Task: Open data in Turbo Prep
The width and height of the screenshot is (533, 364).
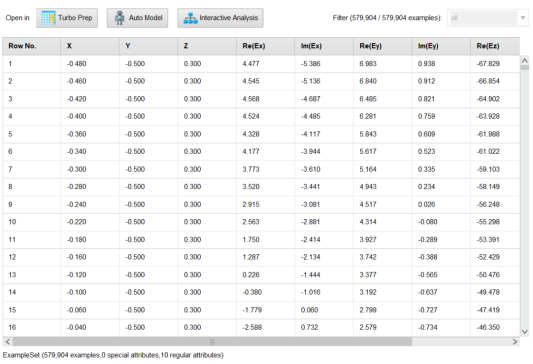Action: click(x=67, y=18)
